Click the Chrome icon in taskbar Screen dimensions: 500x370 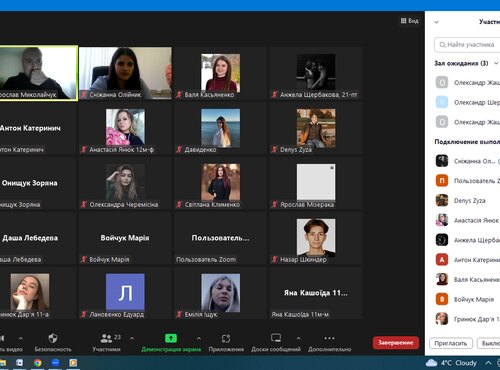click(x=38, y=363)
